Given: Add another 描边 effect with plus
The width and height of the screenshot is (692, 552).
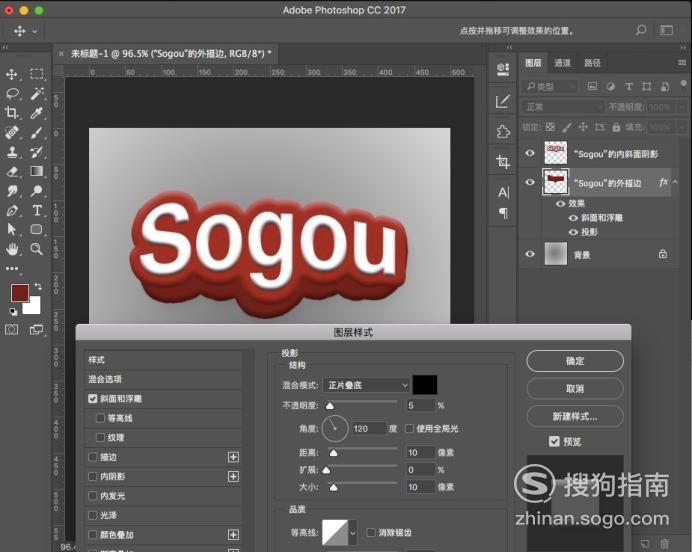Looking at the screenshot, I should pyautogui.click(x=233, y=457).
